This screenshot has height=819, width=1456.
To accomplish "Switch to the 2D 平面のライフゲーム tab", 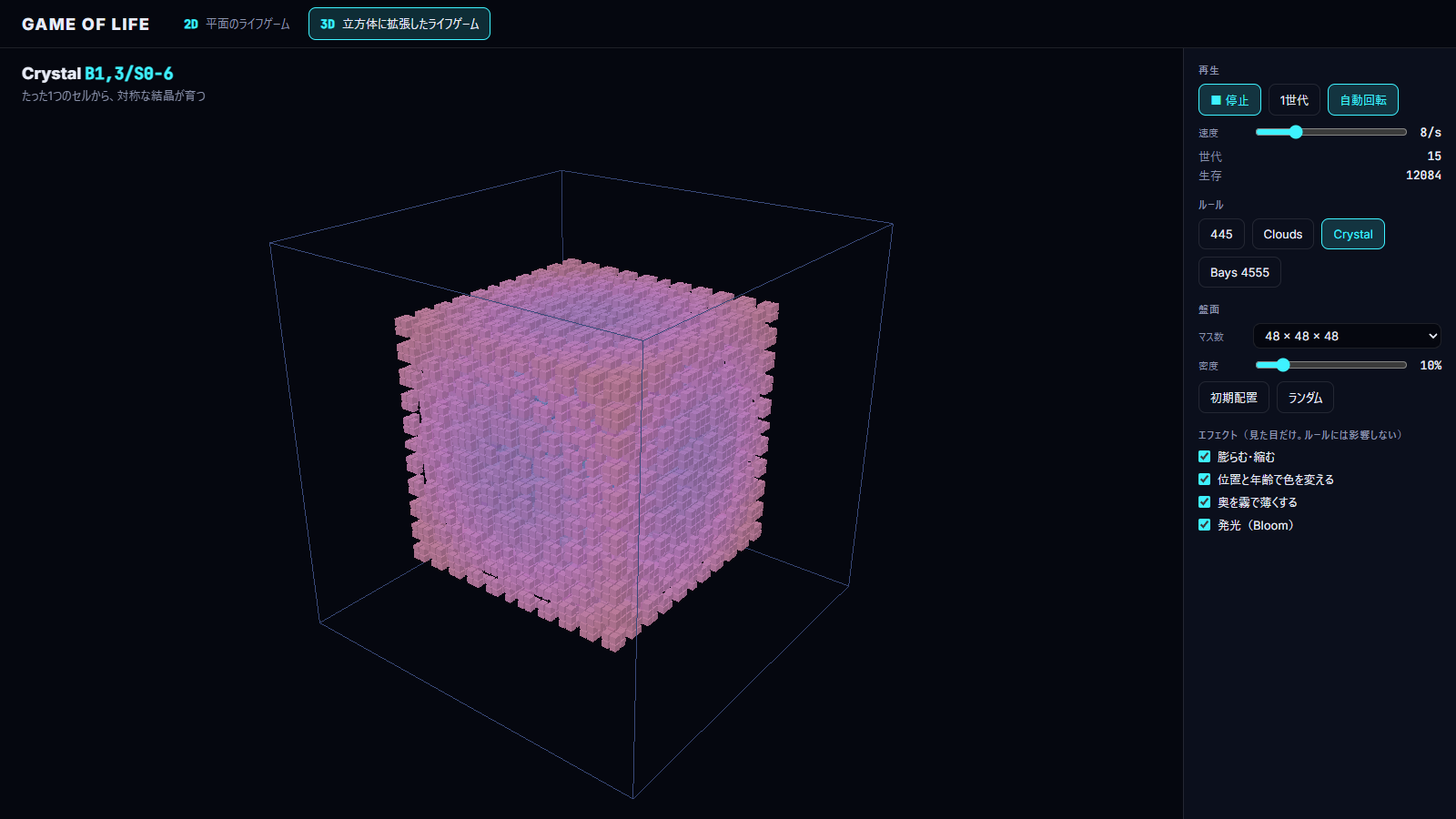I will coord(237,24).
